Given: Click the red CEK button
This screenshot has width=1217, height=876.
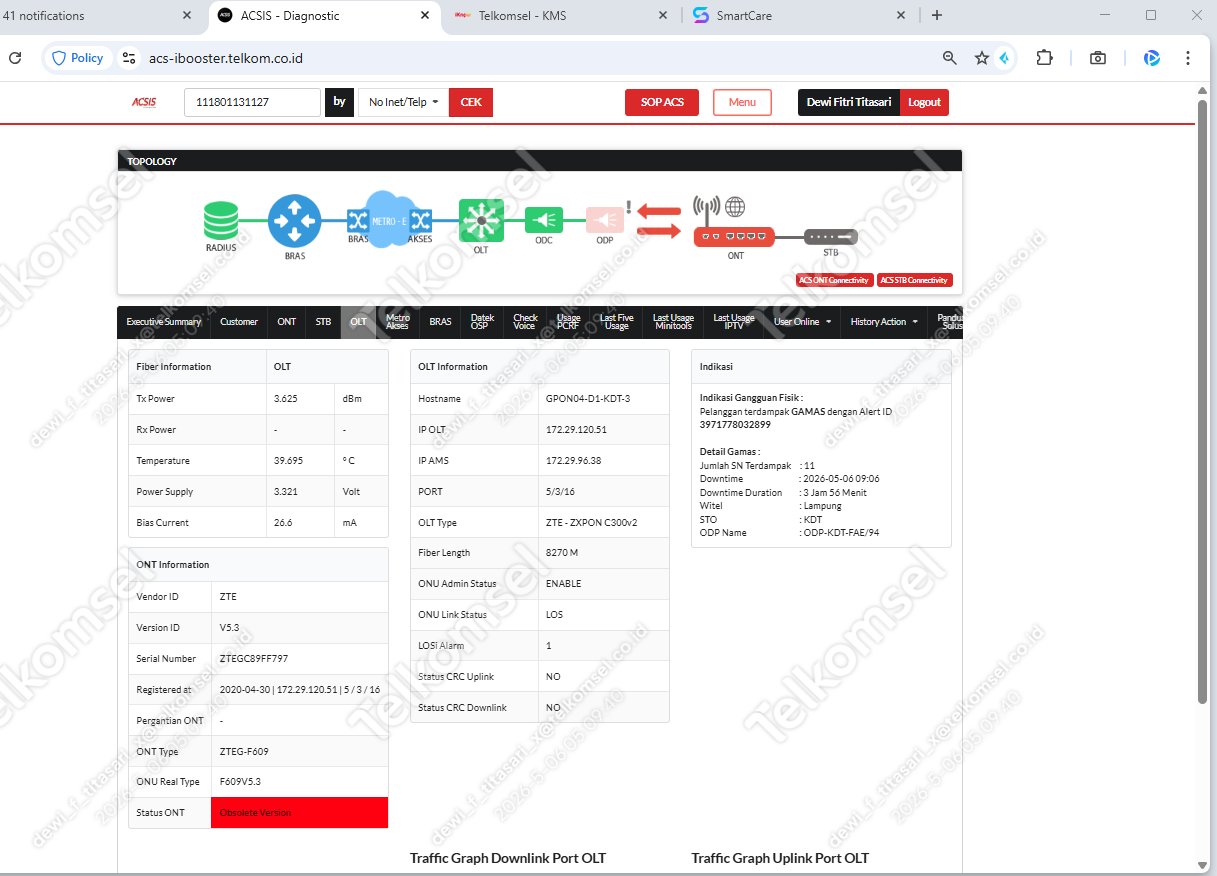Looking at the screenshot, I should [x=471, y=102].
